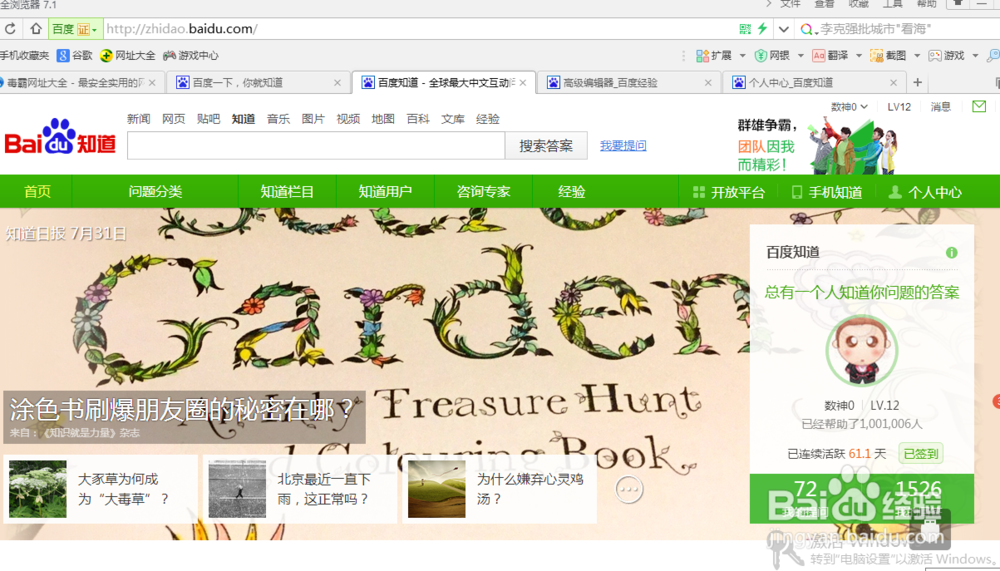Click the 网页 link above search box
The height and width of the screenshot is (571, 1000).
[x=173, y=119]
